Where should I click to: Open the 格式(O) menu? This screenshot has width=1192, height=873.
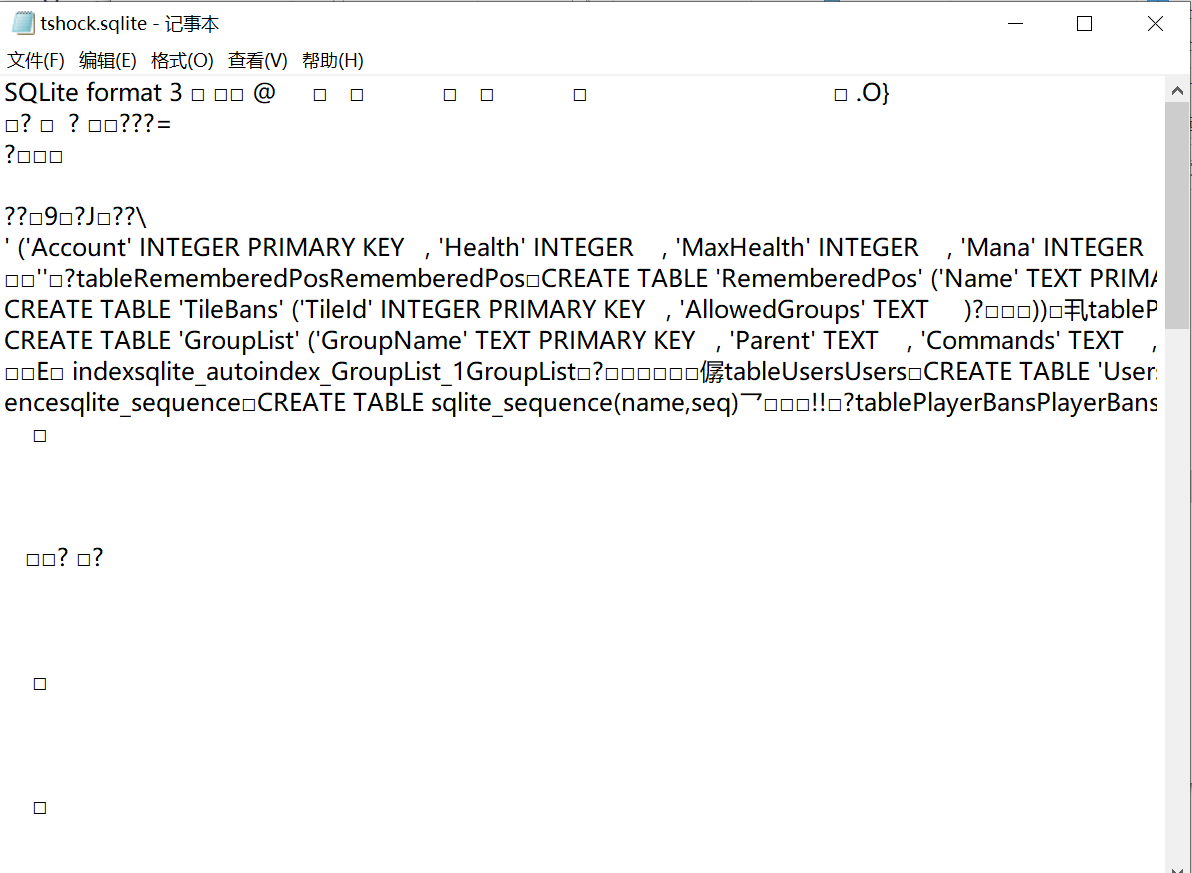(182, 61)
